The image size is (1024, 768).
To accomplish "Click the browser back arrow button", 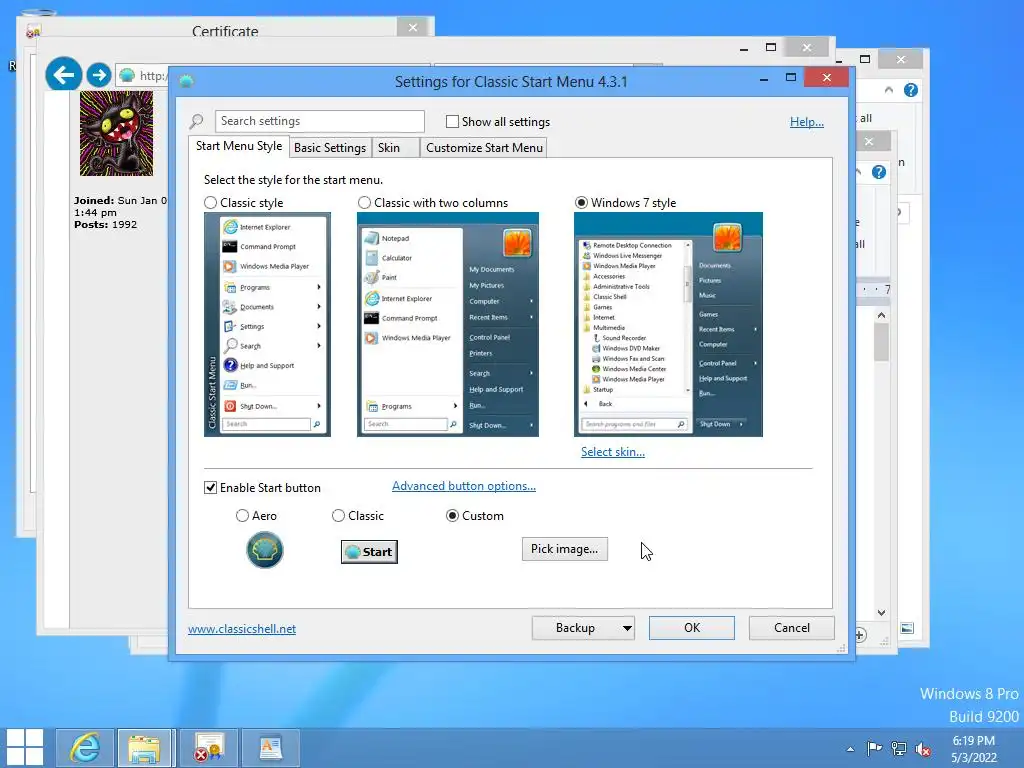I will click(63, 74).
